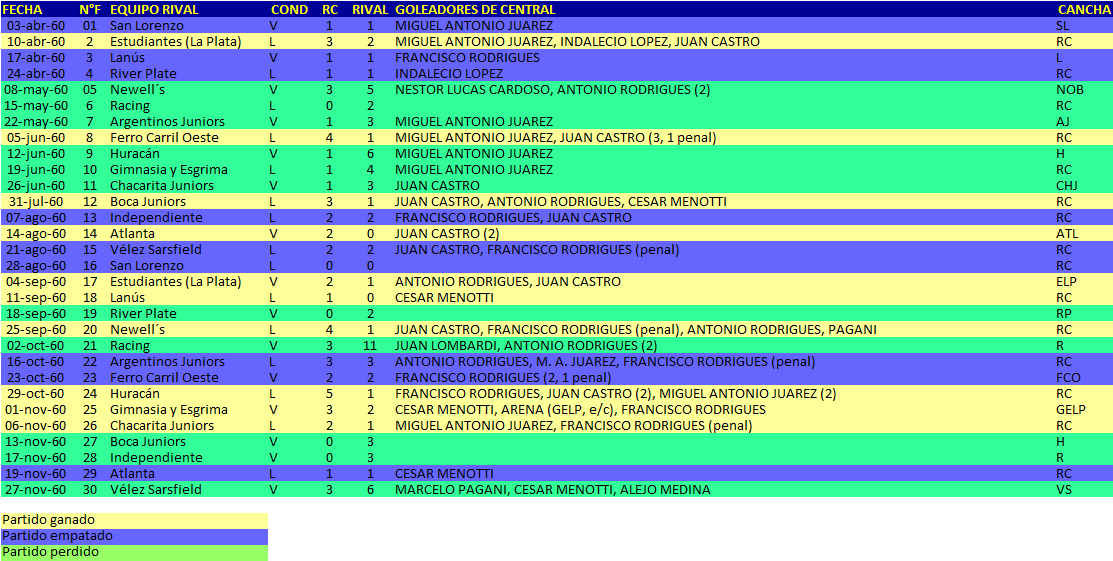This screenshot has width=1113, height=561.
Task: Click Lanús in the 11-sep-60 row
Action: tap(127, 298)
